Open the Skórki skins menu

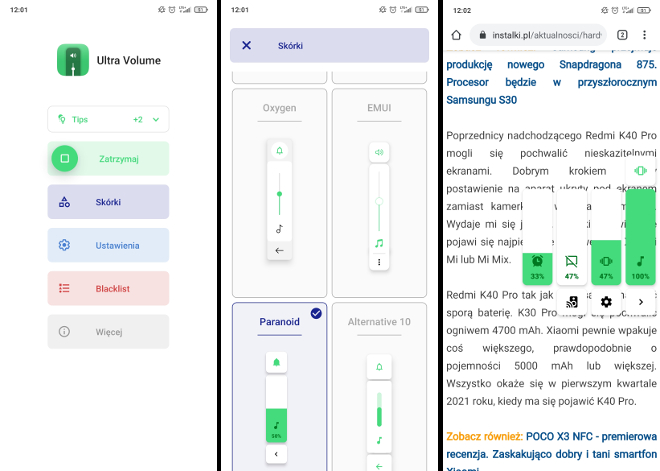pyautogui.click(x=108, y=202)
